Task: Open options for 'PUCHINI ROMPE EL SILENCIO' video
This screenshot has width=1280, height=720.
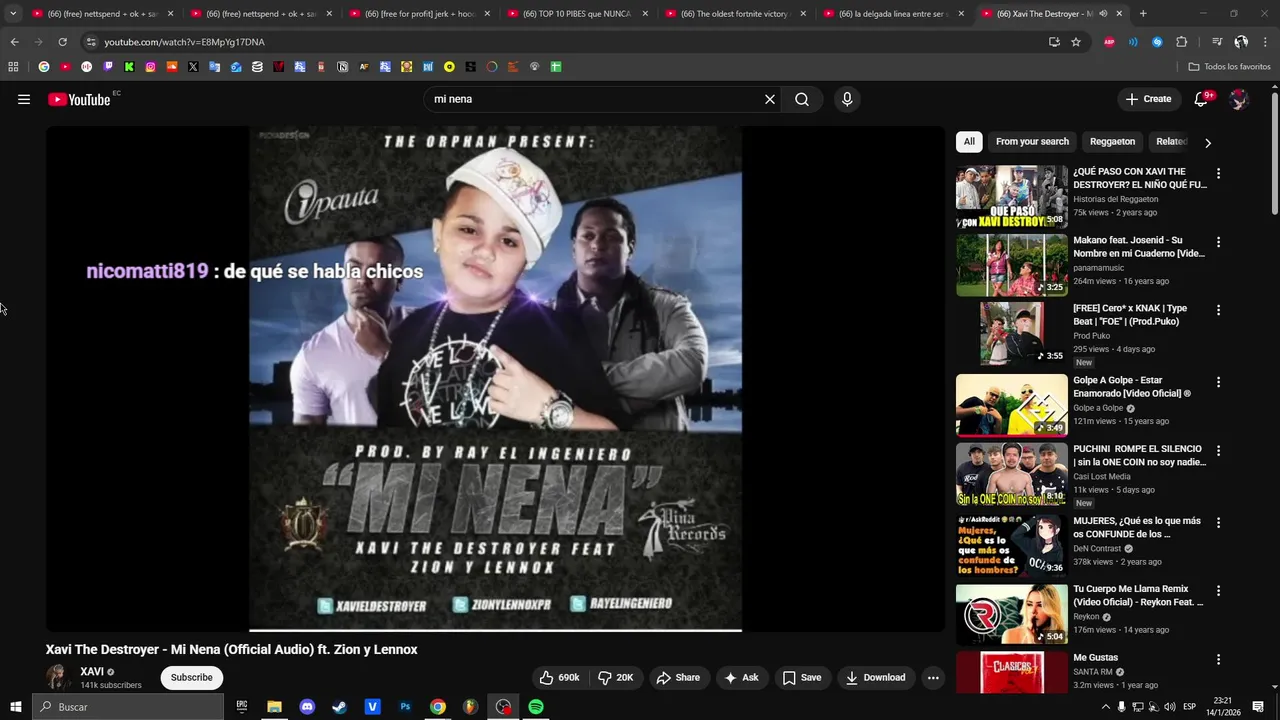Action: (x=1218, y=450)
